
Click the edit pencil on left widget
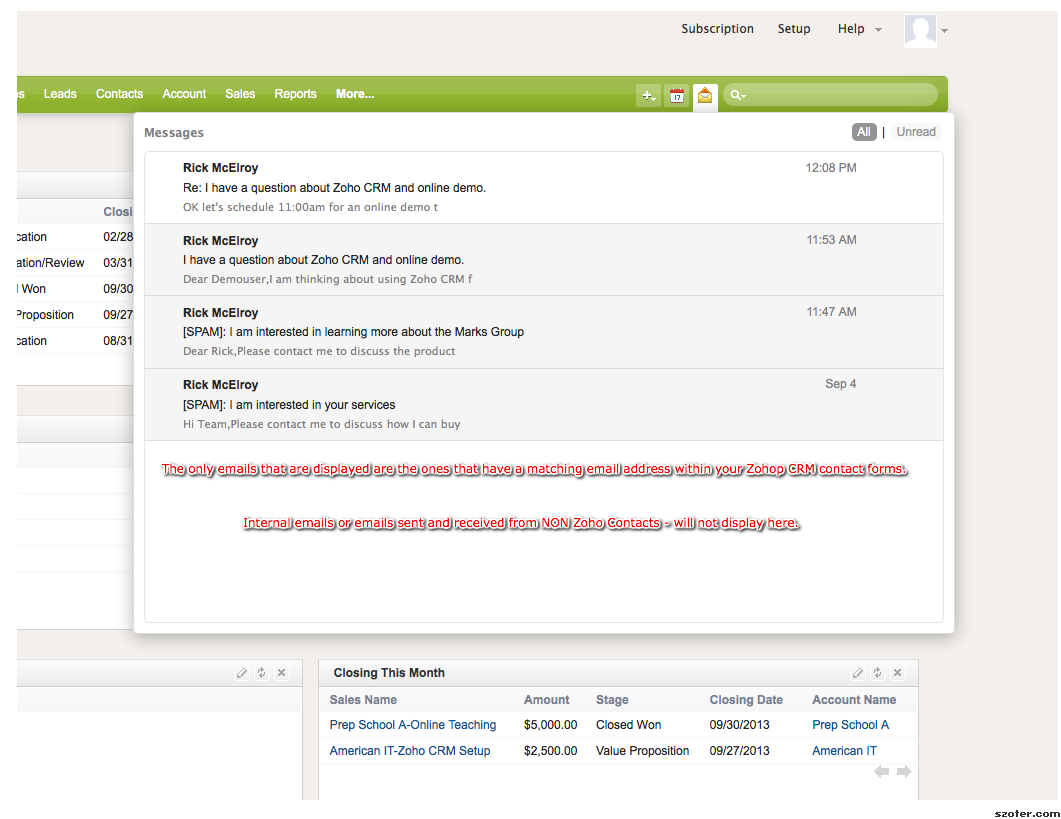242,673
